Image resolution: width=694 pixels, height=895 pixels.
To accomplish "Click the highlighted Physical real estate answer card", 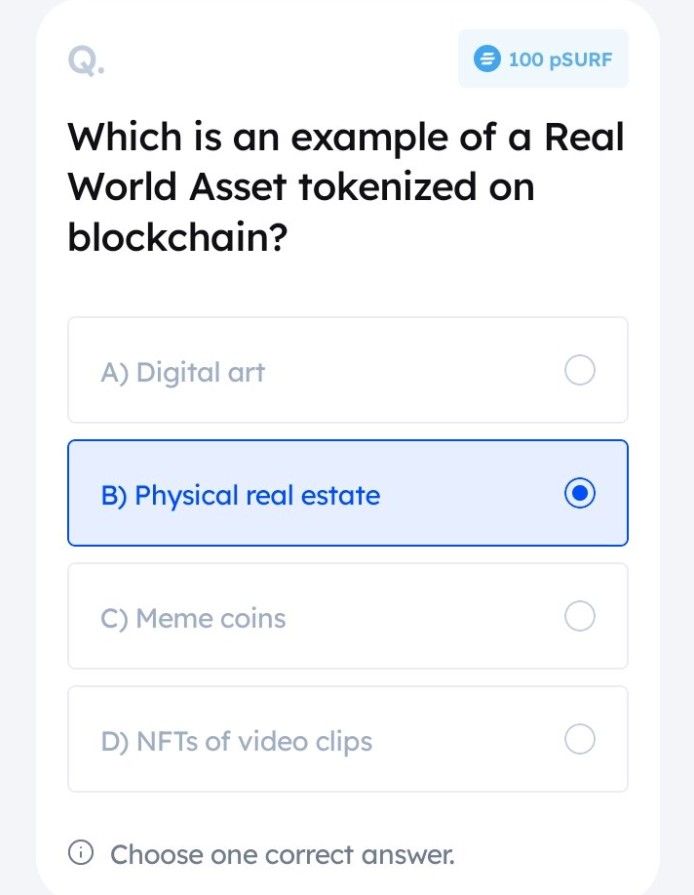I will point(347,493).
